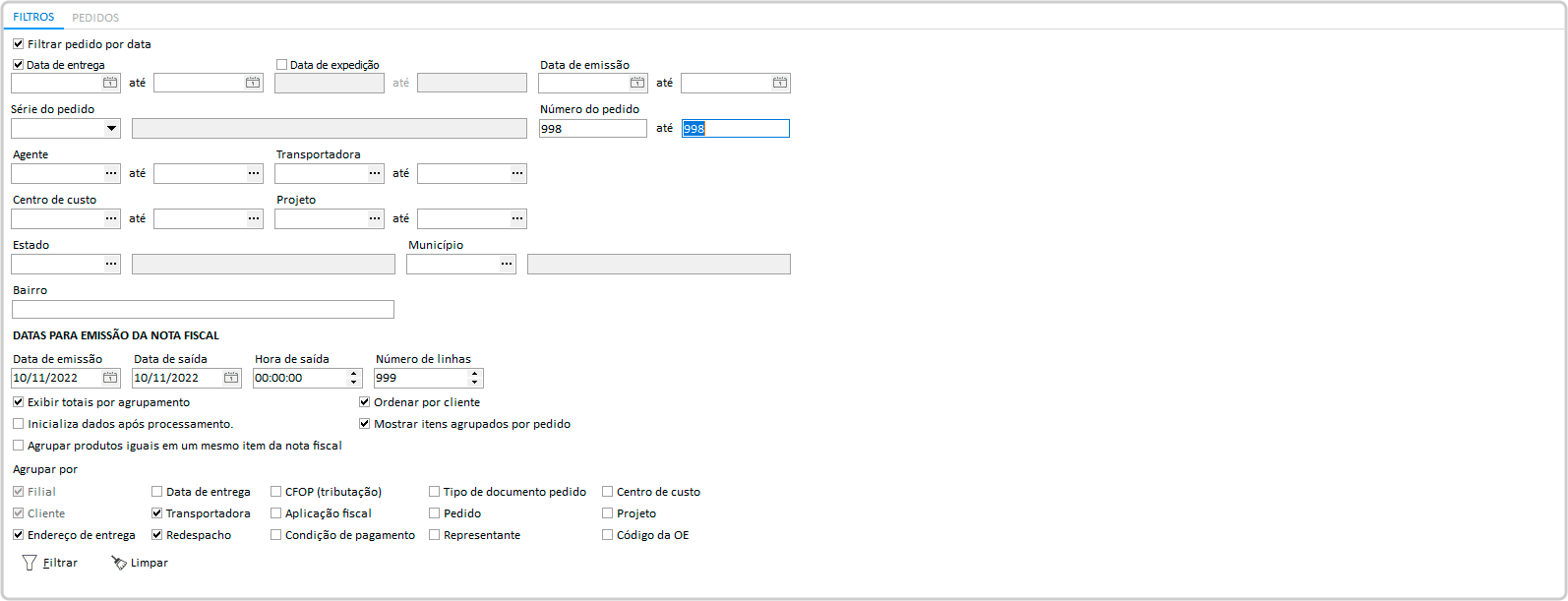Select the FILTROS tab
Image resolution: width=1568 pixels, height=601 pixels.
click(x=33, y=18)
